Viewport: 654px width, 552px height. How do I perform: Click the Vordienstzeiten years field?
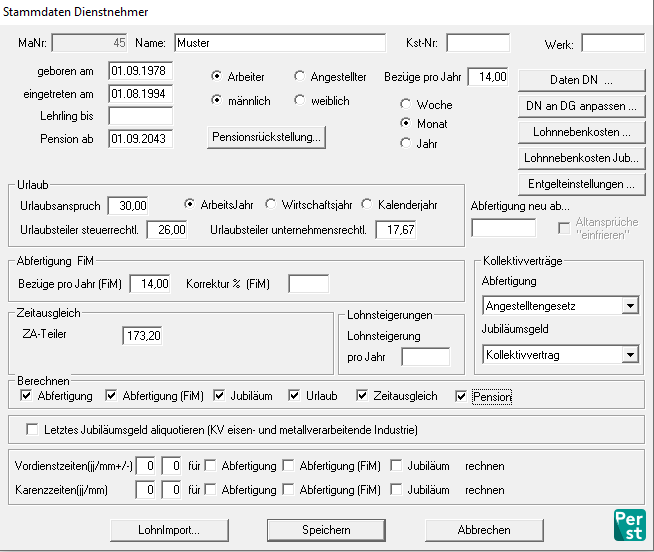pyautogui.click(x=145, y=466)
